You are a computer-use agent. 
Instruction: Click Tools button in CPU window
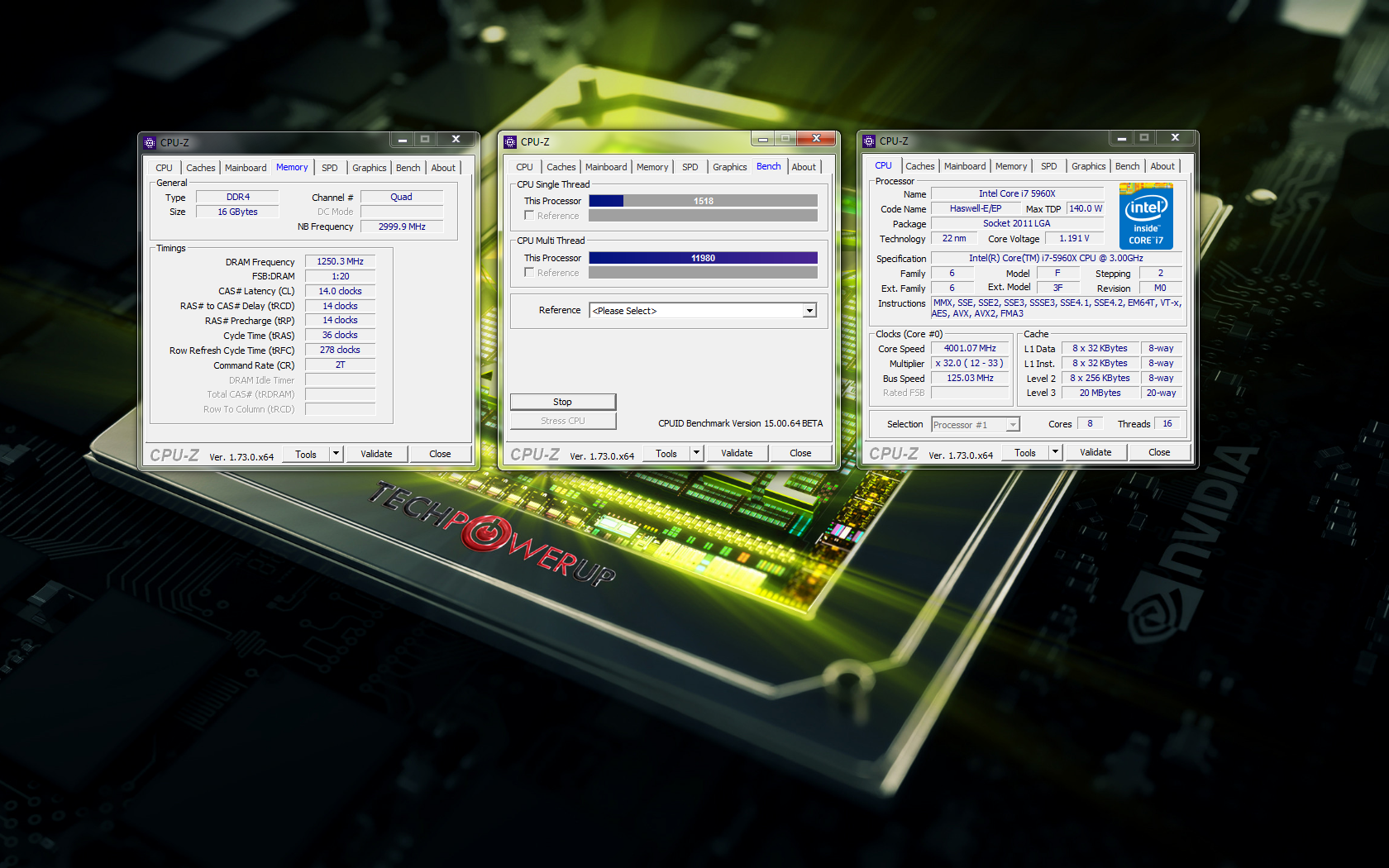(1025, 452)
